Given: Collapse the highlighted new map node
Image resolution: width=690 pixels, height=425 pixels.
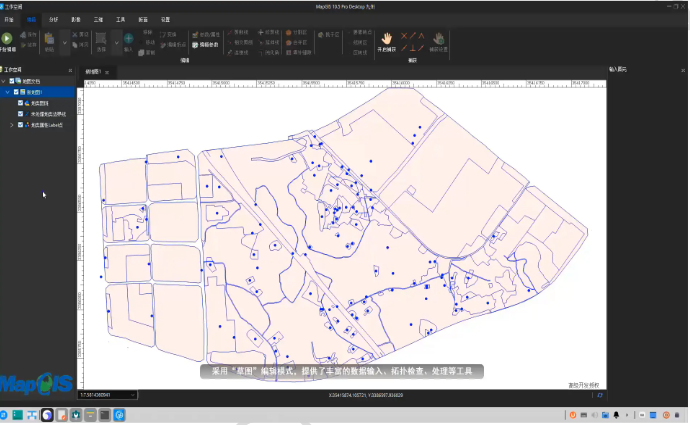Looking at the screenshot, I should pyautogui.click(x=7, y=92).
